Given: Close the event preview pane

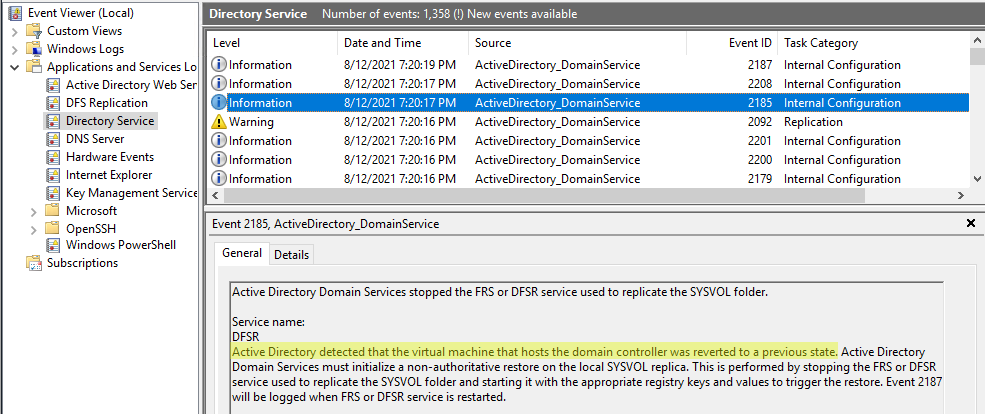Looking at the screenshot, I should click(x=971, y=223).
